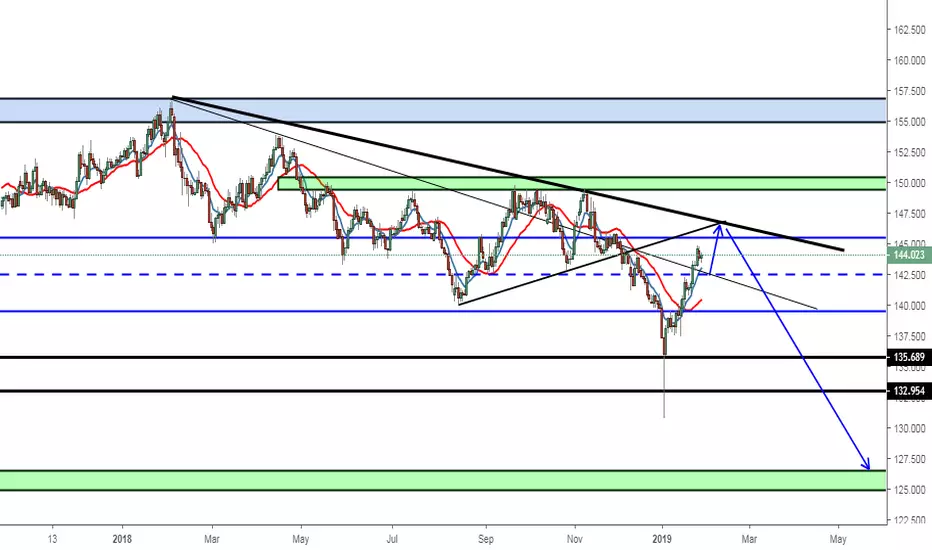The height and width of the screenshot is (550, 932).
Task: Select the 135.689 horizontal line price label
Action: pos(909,357)
